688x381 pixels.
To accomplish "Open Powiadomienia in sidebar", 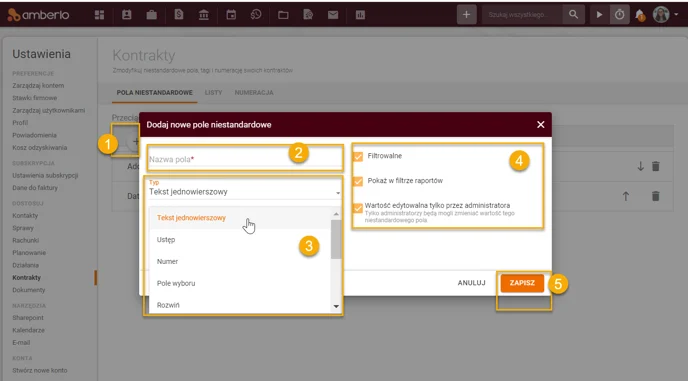I will [34, 135].
